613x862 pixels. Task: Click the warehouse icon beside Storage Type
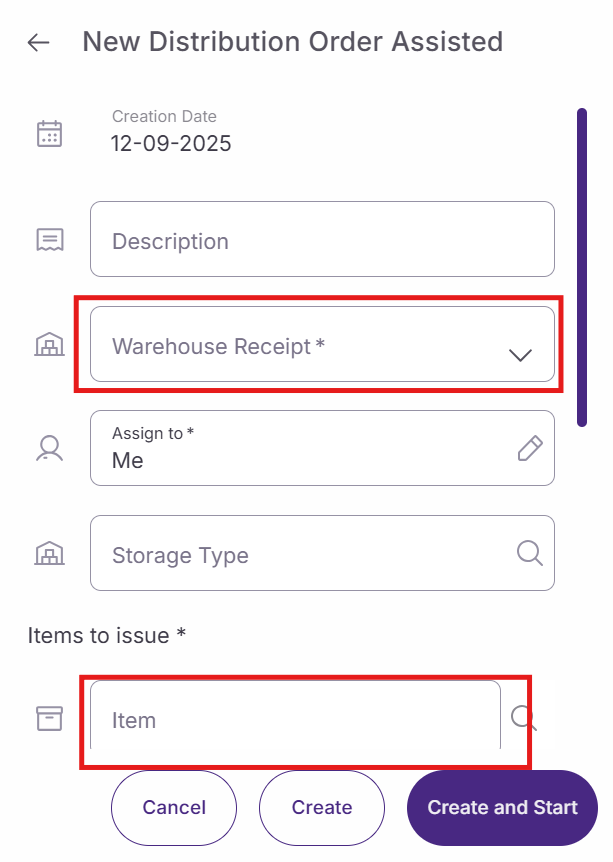point(49,553)
